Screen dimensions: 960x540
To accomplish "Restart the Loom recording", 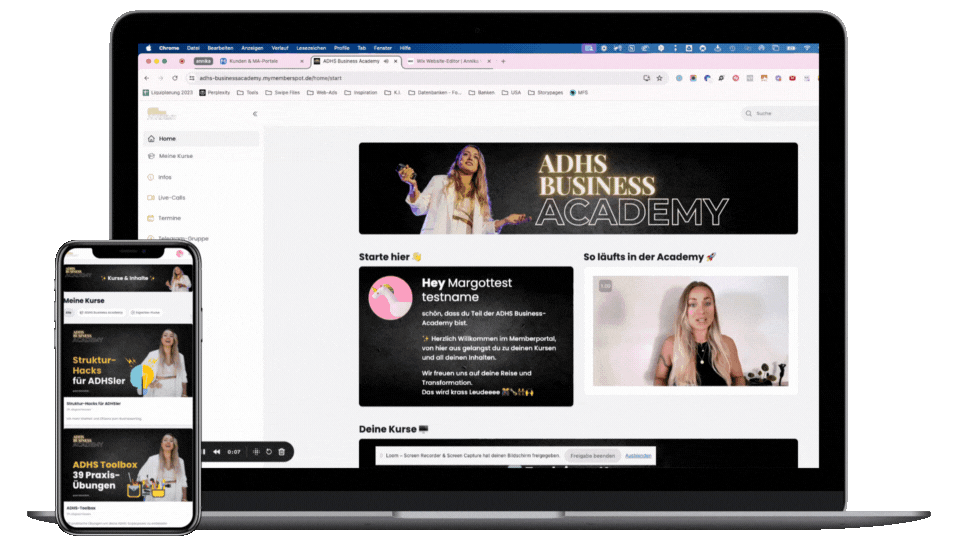I will coord(269,452).
